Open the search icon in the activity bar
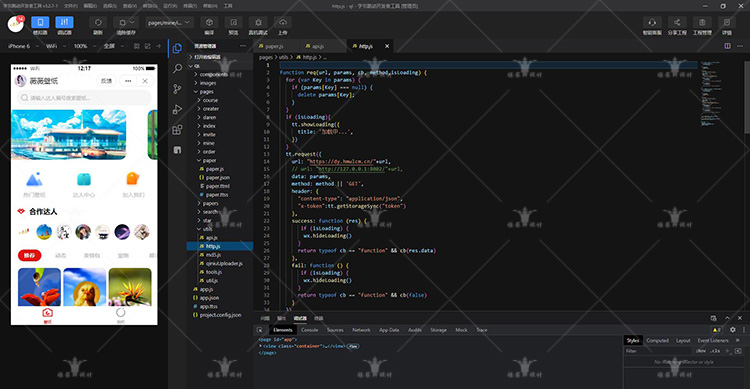 pyautogui.click(x=177, y=68)
